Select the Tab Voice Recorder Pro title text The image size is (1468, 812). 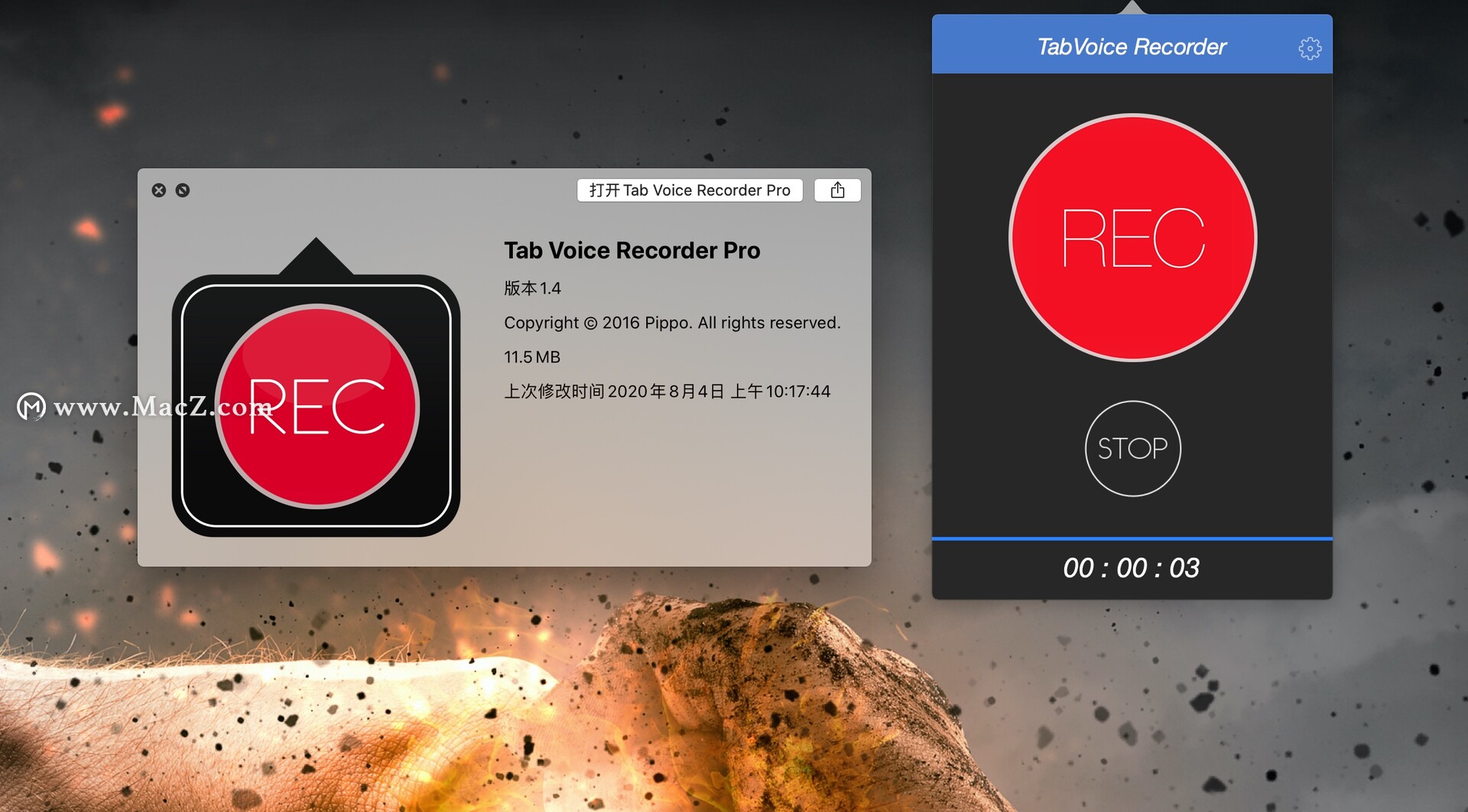632,251
